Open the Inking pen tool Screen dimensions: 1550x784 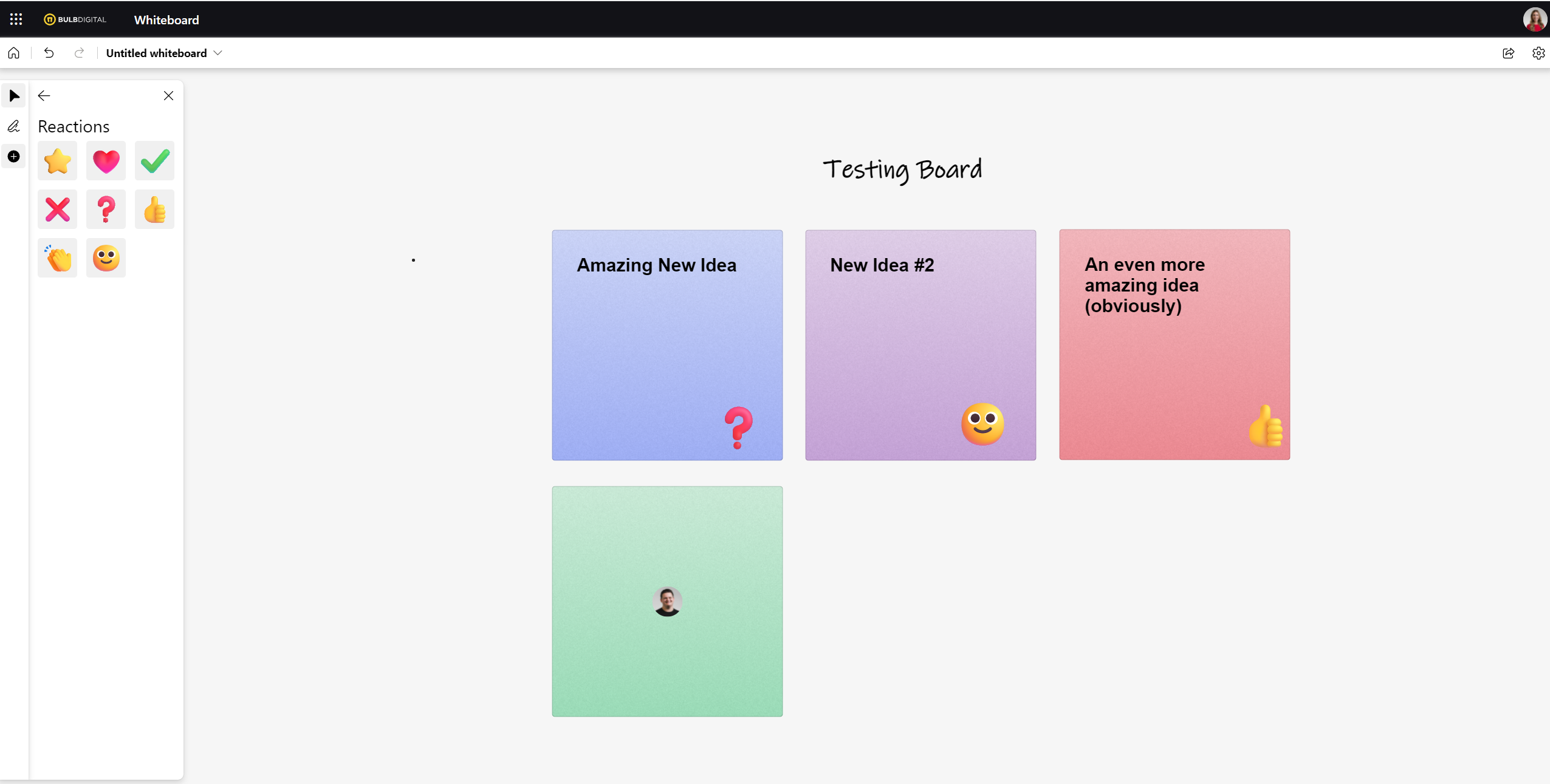point(14,126)
